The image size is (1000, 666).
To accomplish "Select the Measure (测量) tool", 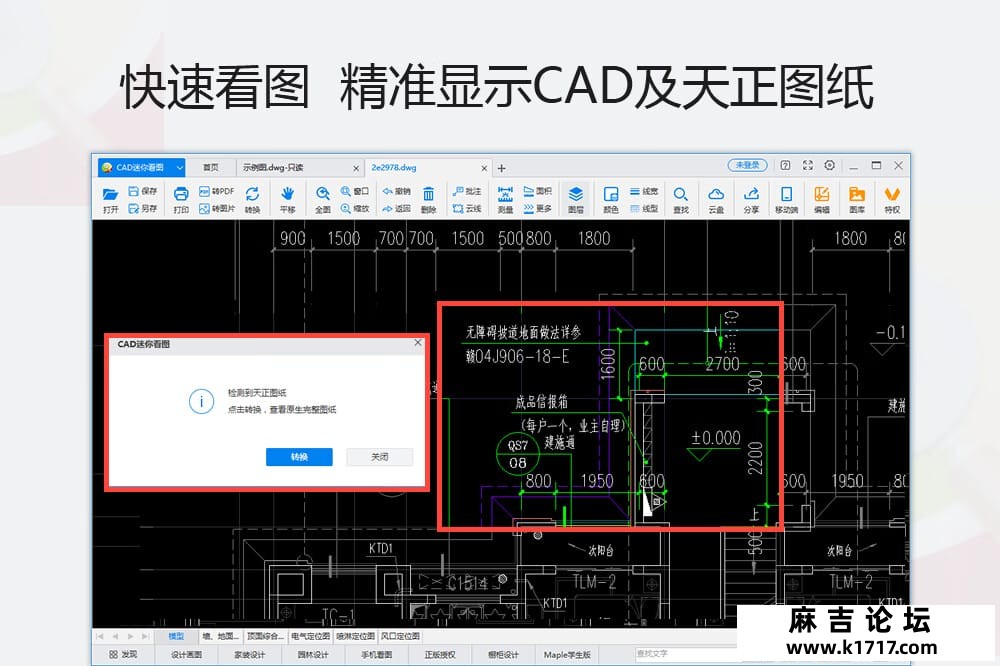I will 505,198.
